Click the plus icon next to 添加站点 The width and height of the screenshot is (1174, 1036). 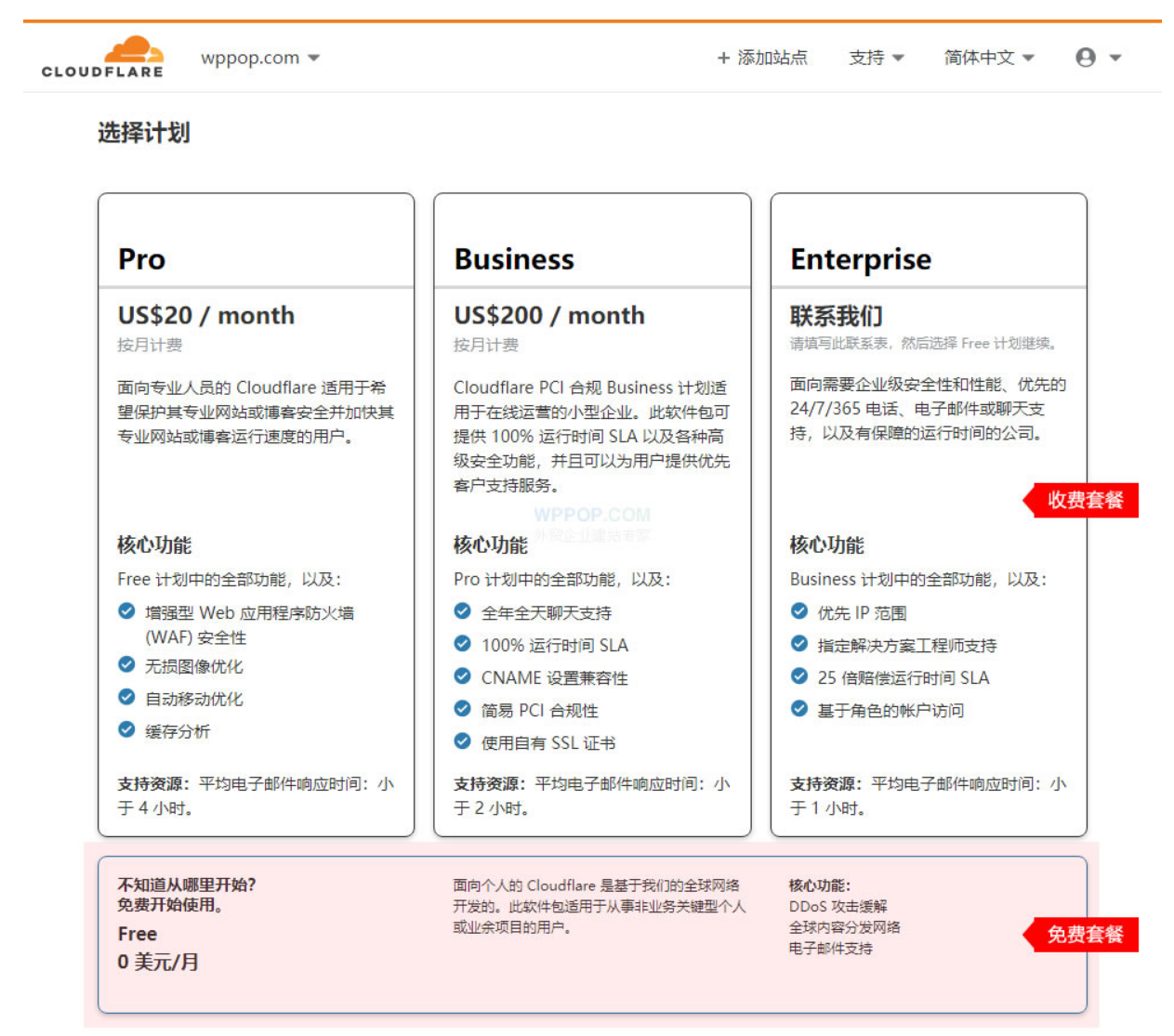[x=723, y=59]
